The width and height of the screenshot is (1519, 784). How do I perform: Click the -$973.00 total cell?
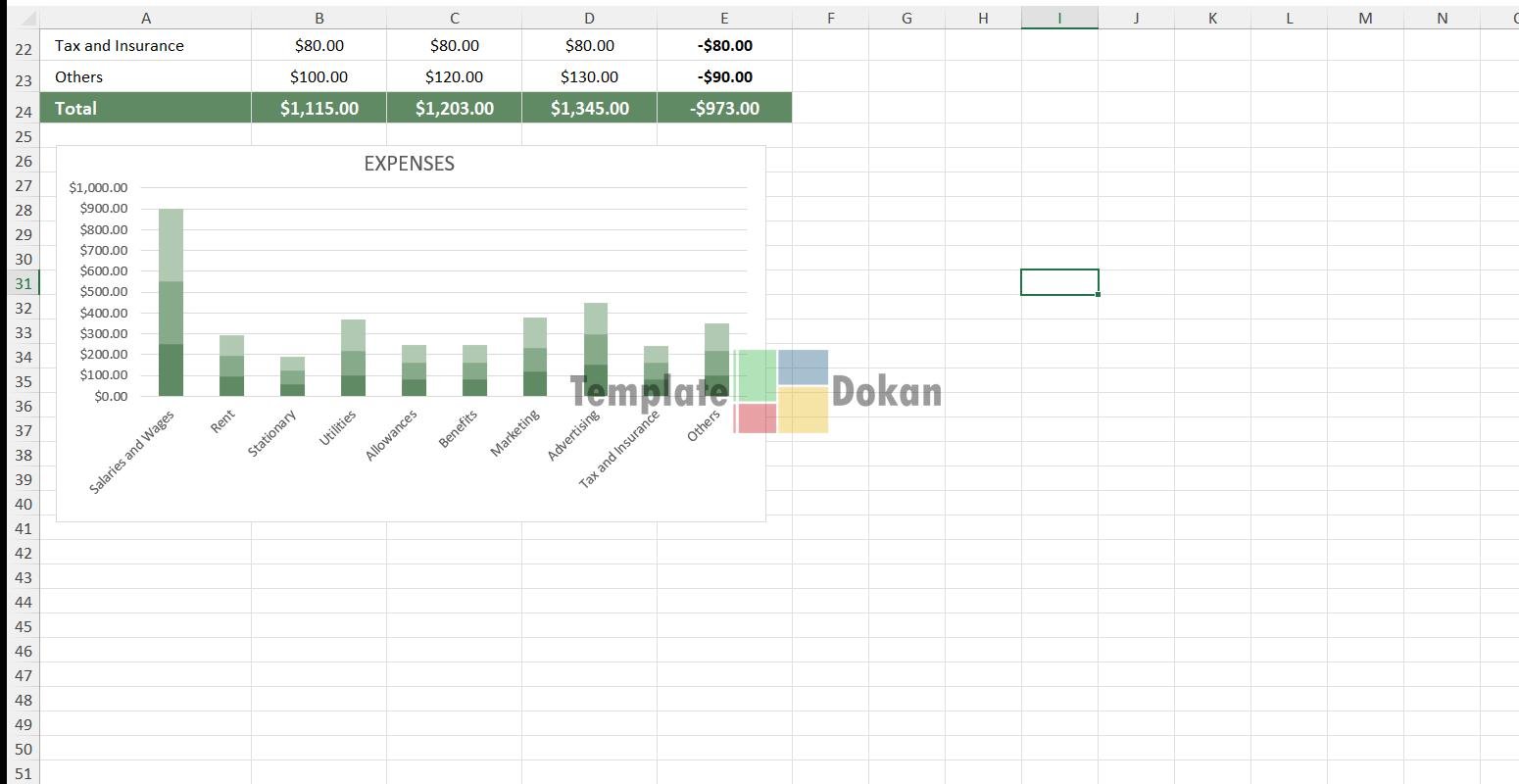pyautogui.click(x=724, y=108)
